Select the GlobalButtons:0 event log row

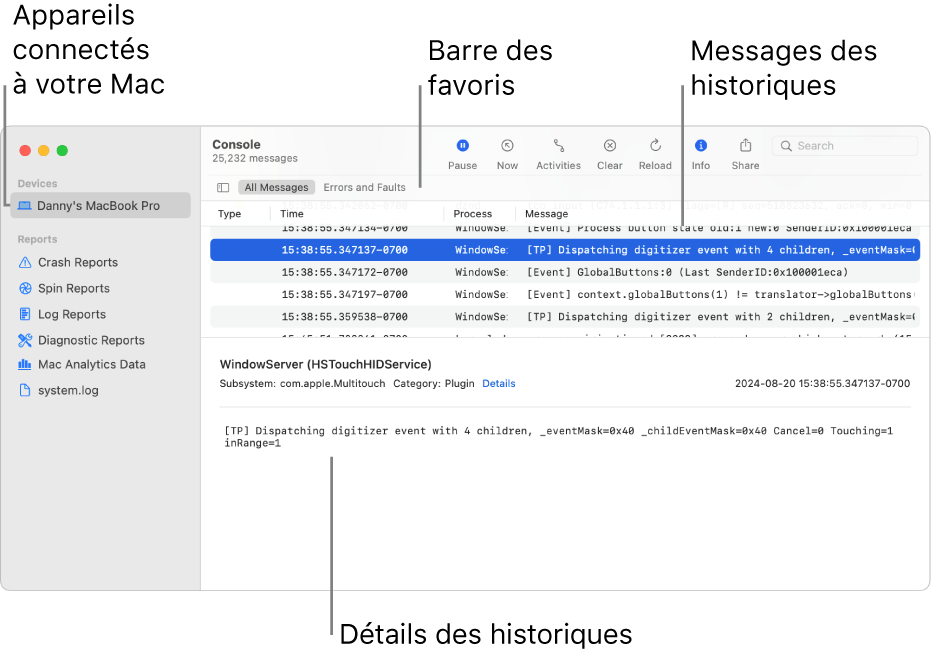click(x=565, y=272)
